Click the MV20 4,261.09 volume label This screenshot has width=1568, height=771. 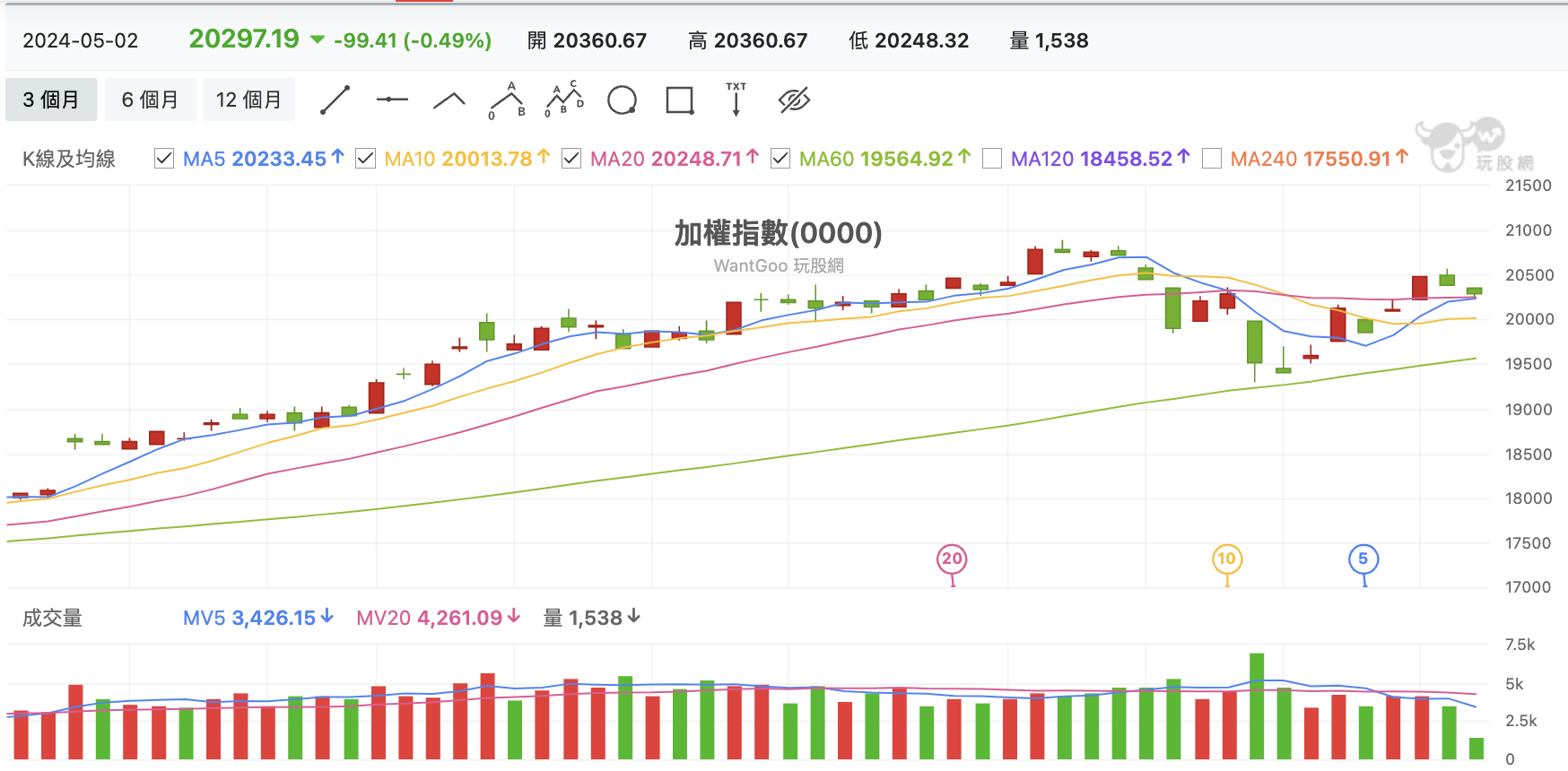tap(439, 618)
